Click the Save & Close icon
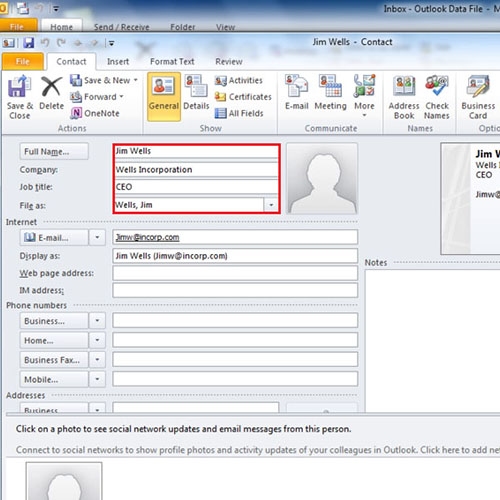This screenshot has width=500, height=500. click(19, 87)
